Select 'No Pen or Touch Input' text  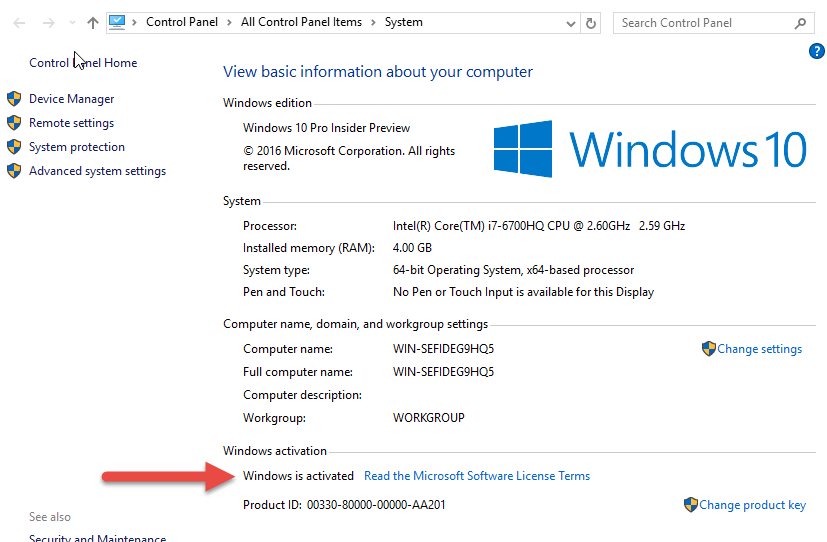click(453, 292)
